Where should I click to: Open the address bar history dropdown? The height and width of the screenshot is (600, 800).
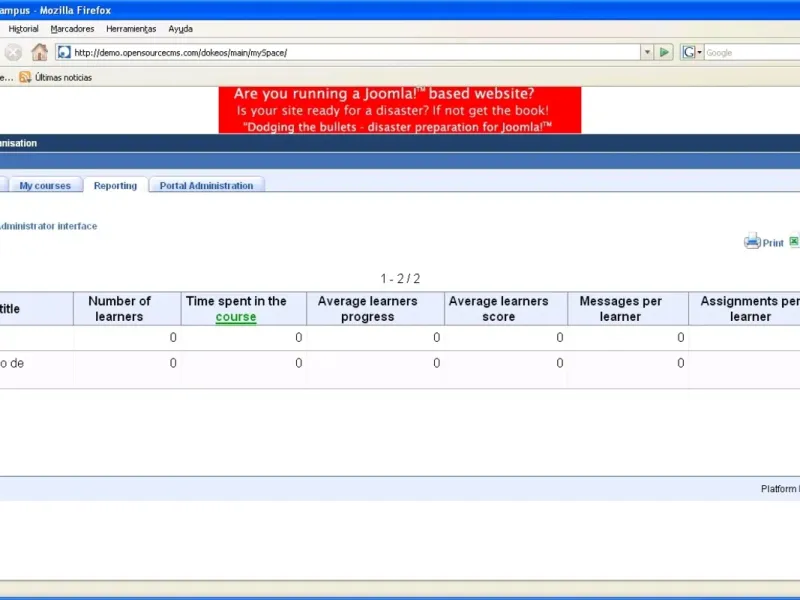[x=647, y=52]
